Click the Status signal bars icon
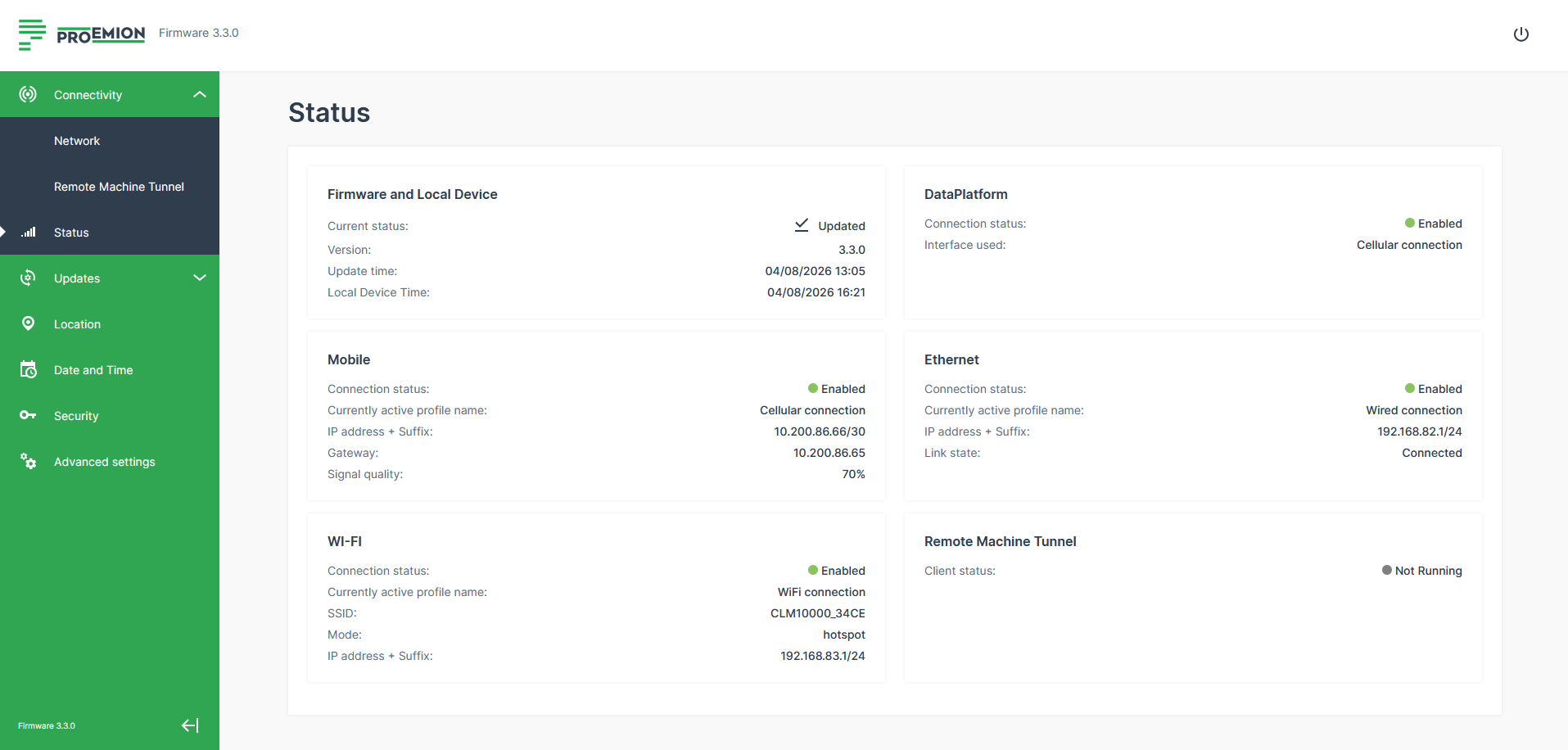The image size is (1568, 750). click(x=29, y=233)
